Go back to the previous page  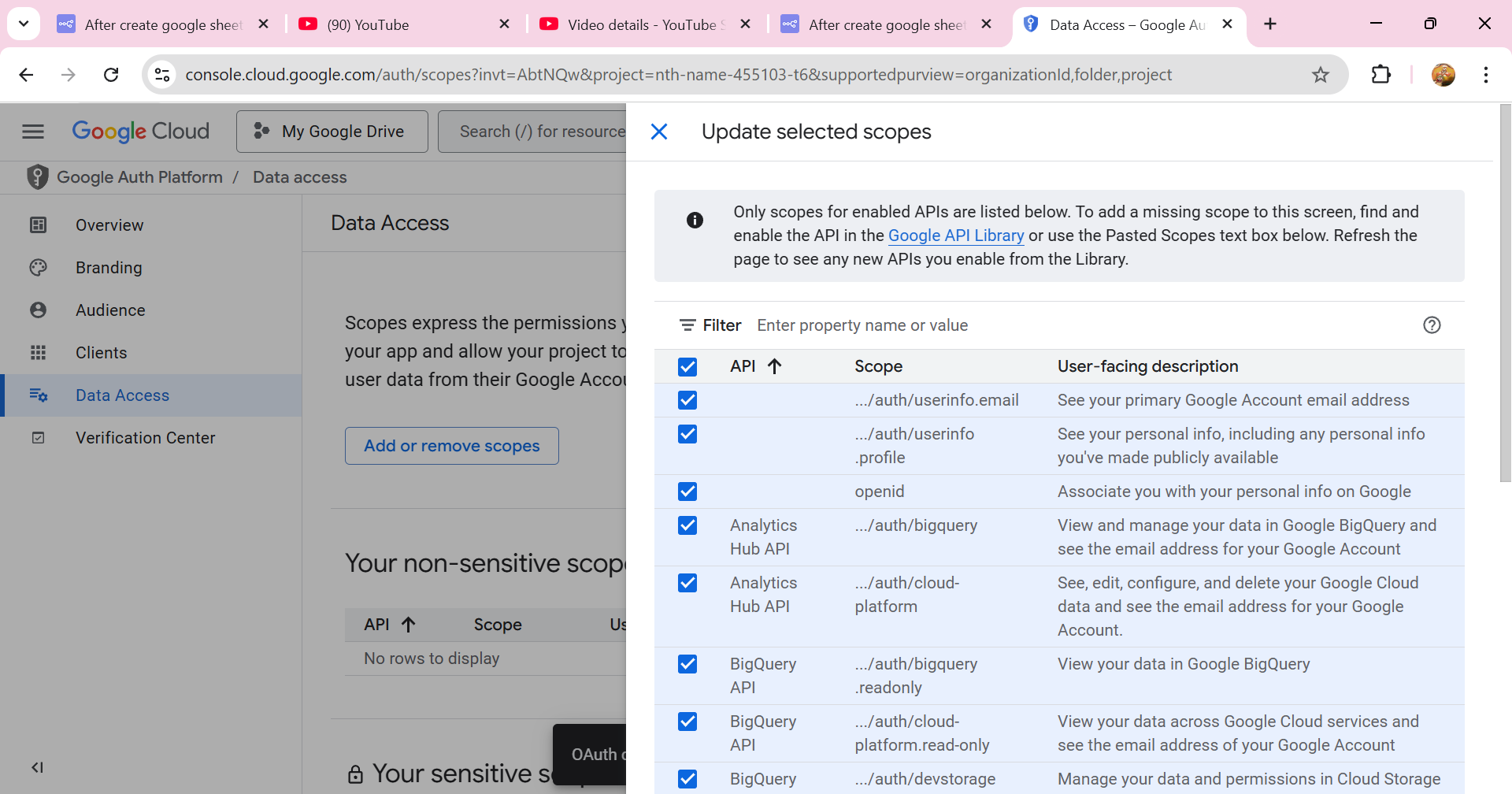tap(26, 75)
